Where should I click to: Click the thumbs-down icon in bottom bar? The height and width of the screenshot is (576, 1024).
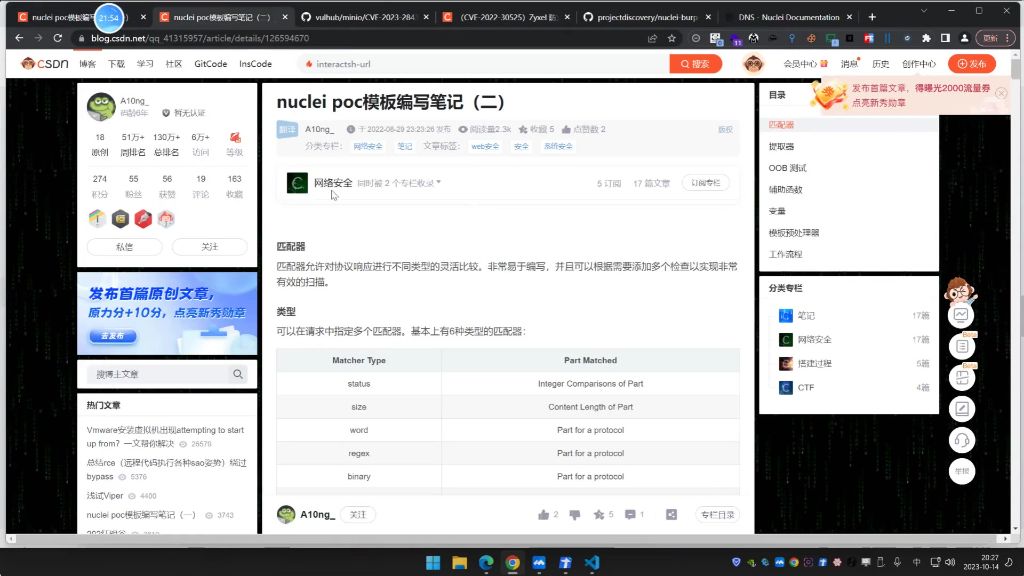(x=575, y=515)
